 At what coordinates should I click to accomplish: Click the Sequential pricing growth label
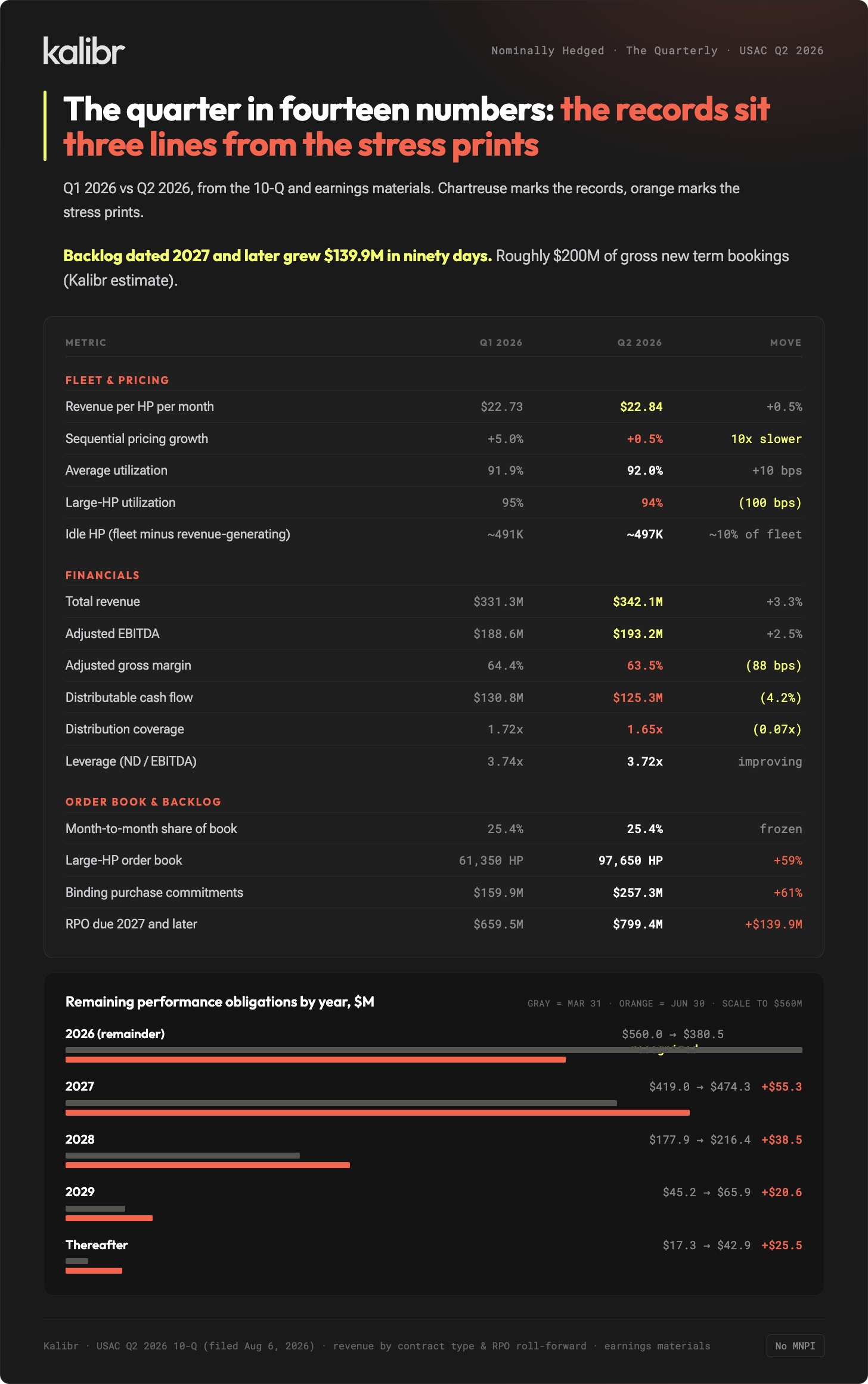pyautogui.click(x=137, y=439)
